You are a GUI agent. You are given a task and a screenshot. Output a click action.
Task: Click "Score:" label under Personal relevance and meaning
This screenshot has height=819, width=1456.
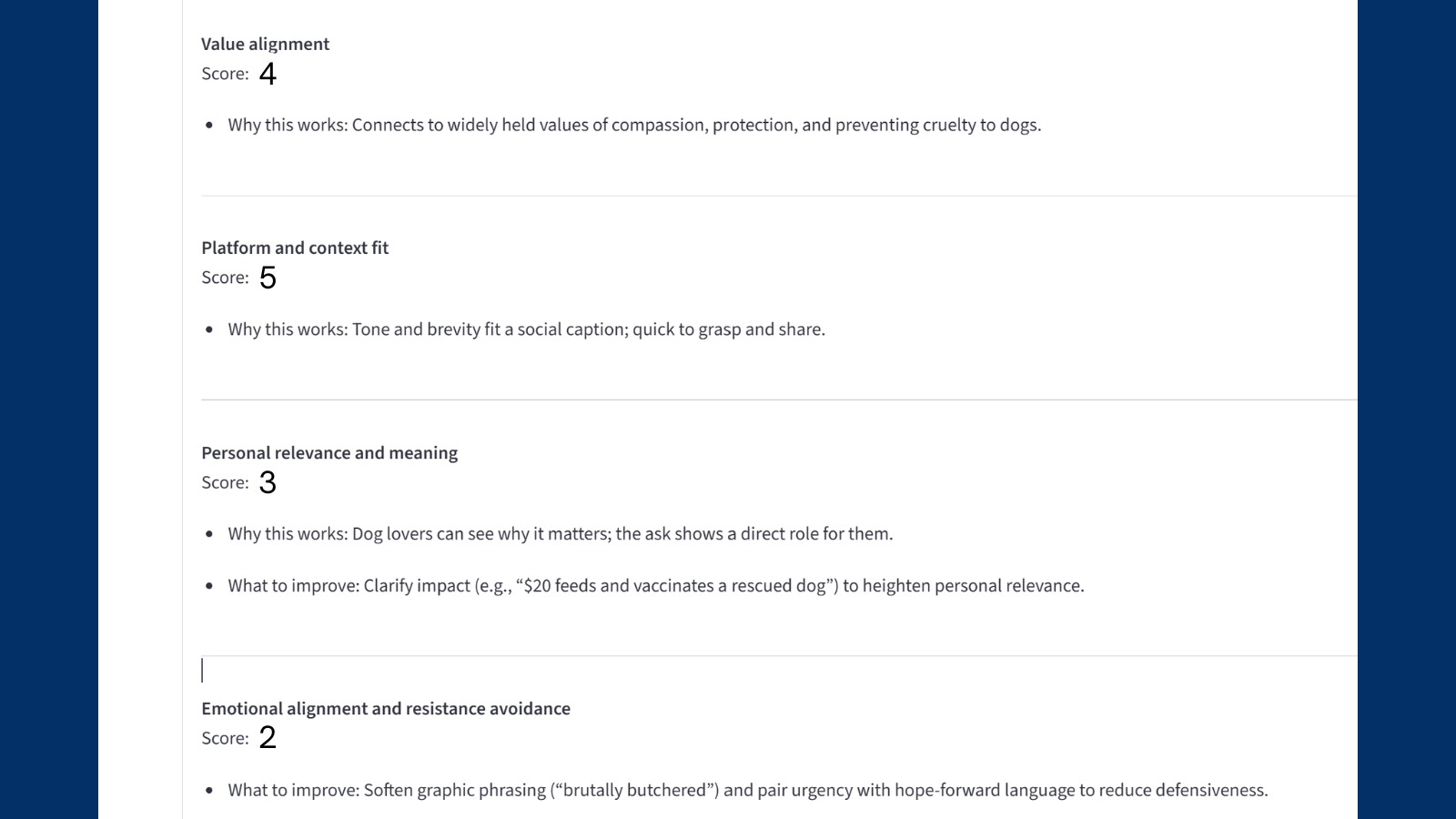click(225, 482)
